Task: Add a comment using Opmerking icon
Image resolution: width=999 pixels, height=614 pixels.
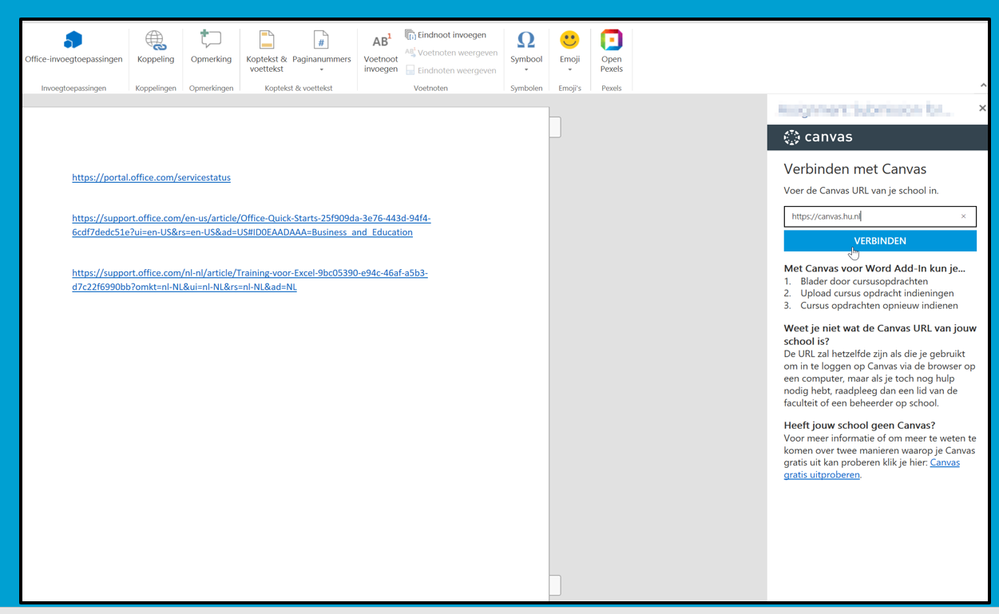Action: pyautogui.click(x=211, y=41)
